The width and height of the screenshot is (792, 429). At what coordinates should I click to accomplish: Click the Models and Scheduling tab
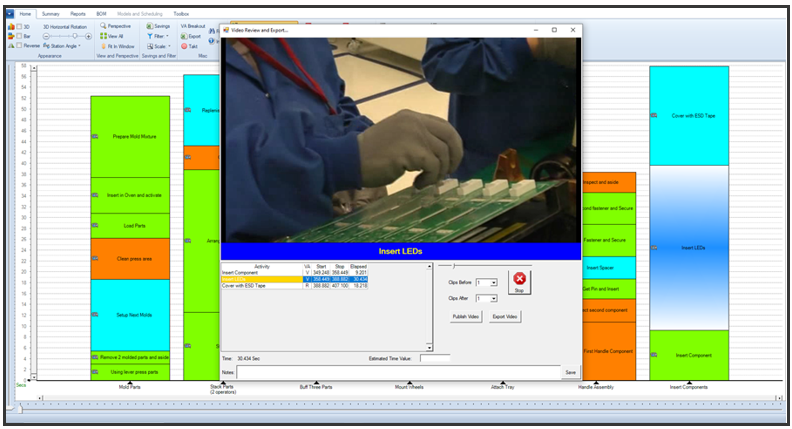coord(140,14)
